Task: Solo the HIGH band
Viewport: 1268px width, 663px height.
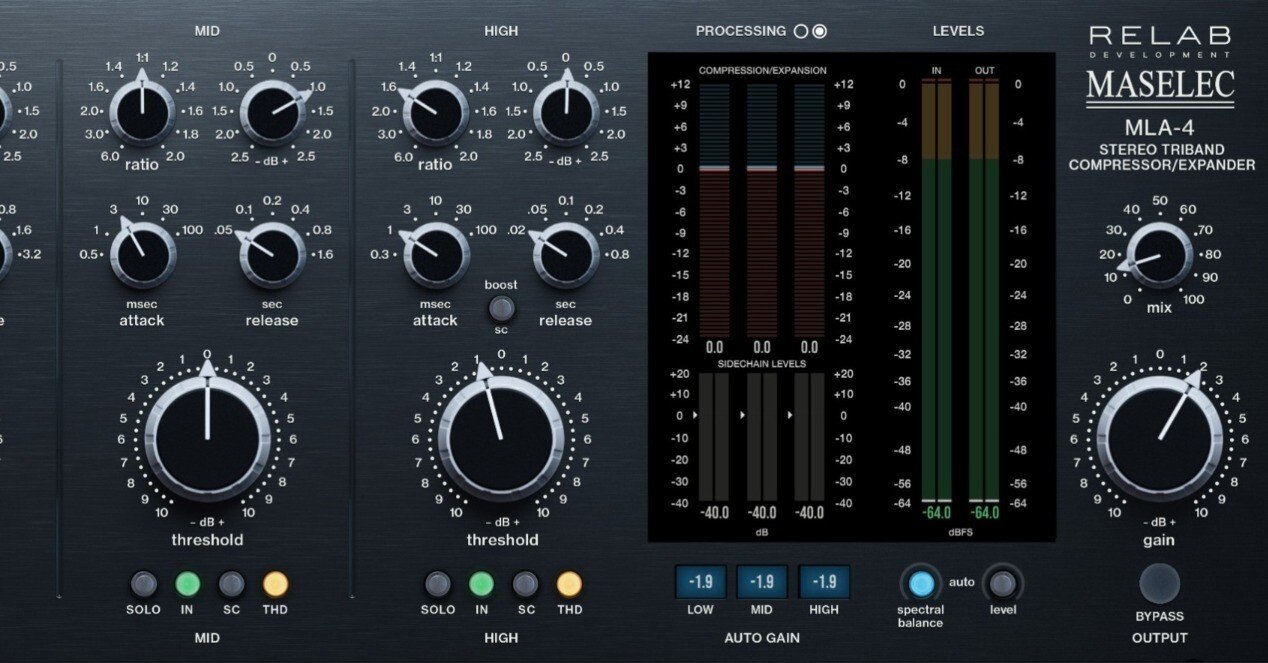Action: (x=438, y=584)
